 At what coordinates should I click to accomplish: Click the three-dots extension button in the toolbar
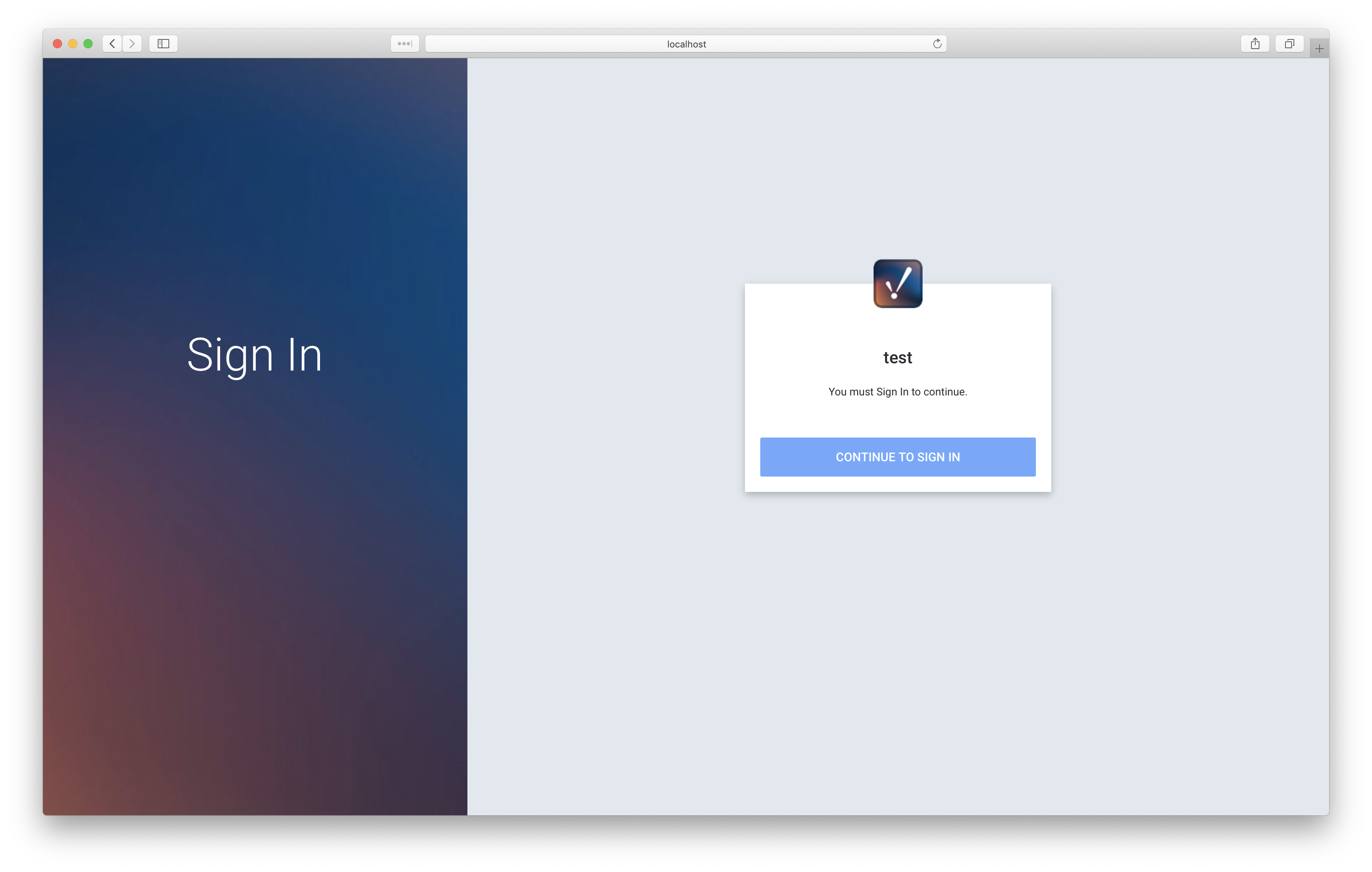click(405, 44)
